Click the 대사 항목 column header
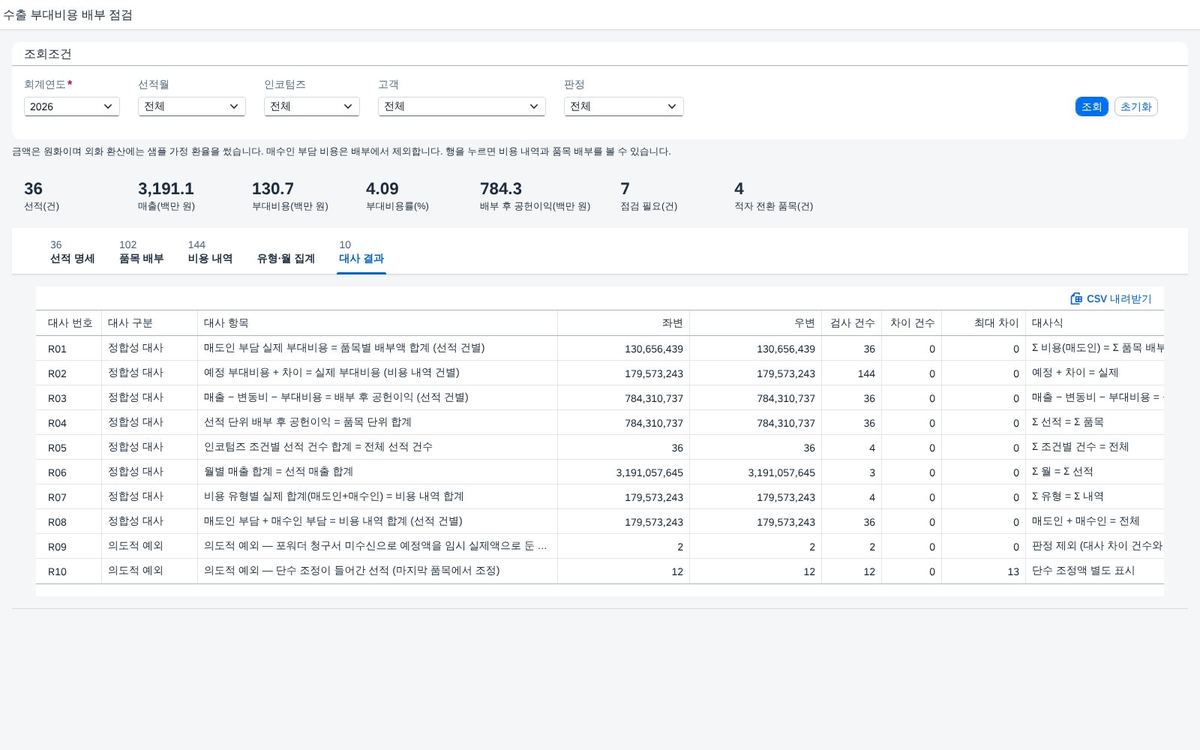 pyautogui.click(x=378, y=323)
